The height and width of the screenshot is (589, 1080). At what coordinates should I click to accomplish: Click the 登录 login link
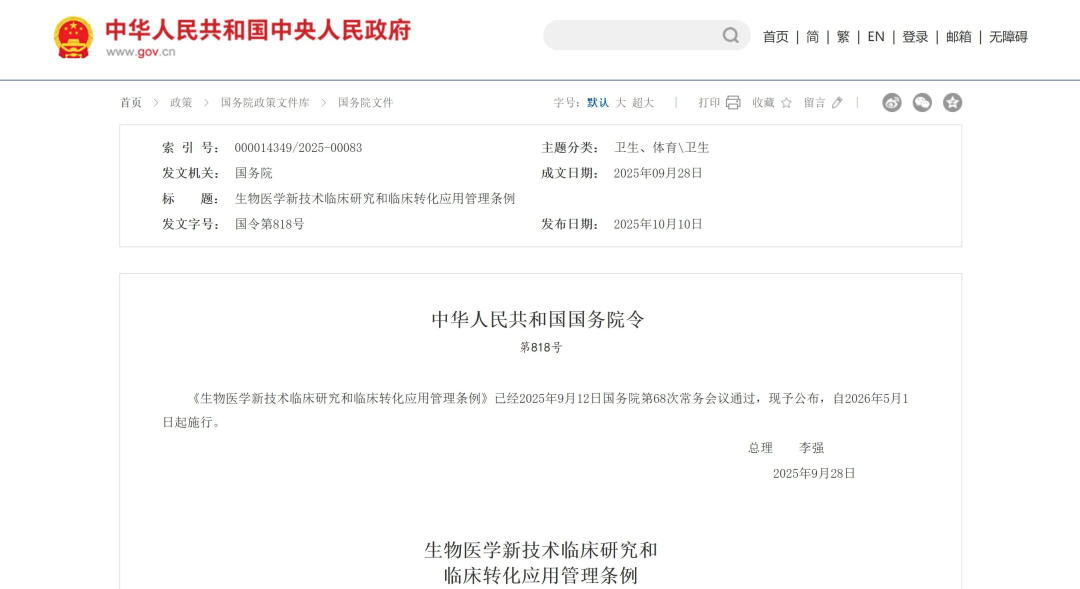(x=915, y=36)
